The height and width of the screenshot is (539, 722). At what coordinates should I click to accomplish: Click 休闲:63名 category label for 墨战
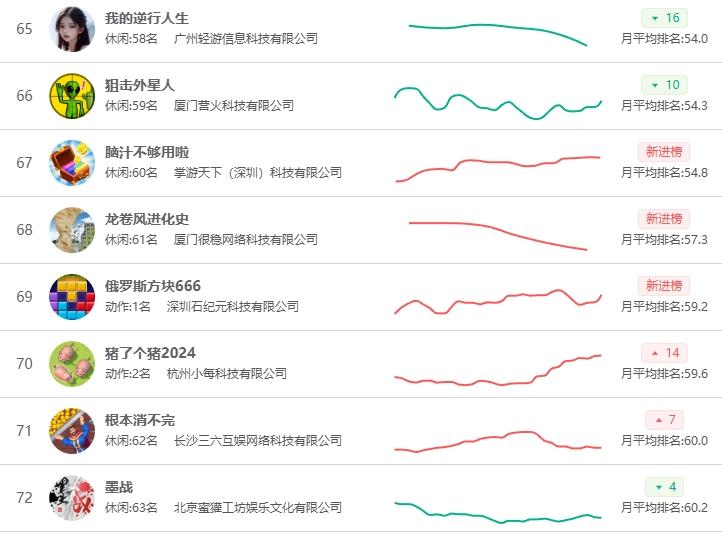click(x=131, y=508)
